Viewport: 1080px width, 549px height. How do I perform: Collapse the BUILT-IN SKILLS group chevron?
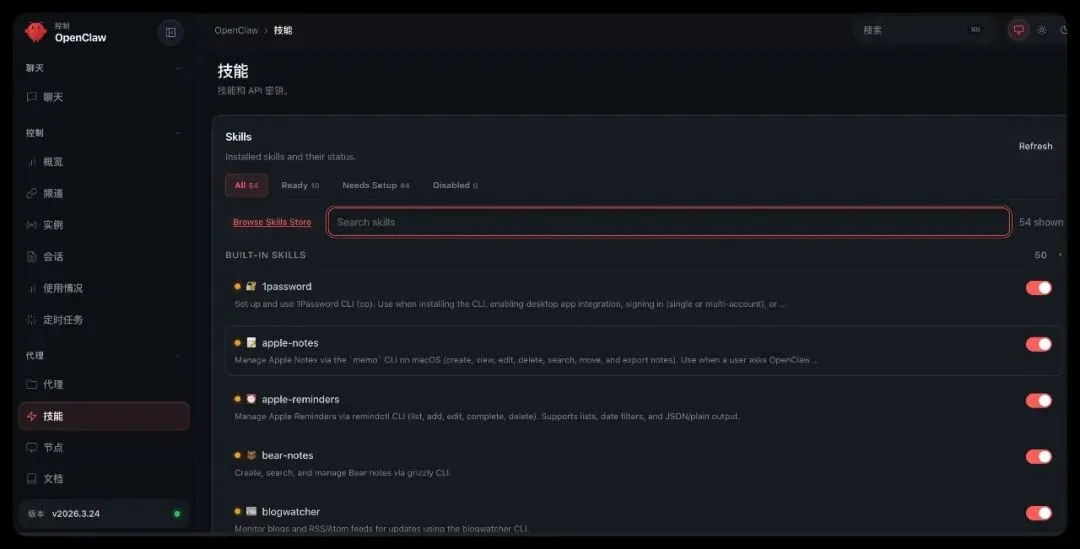point(1059,256)
